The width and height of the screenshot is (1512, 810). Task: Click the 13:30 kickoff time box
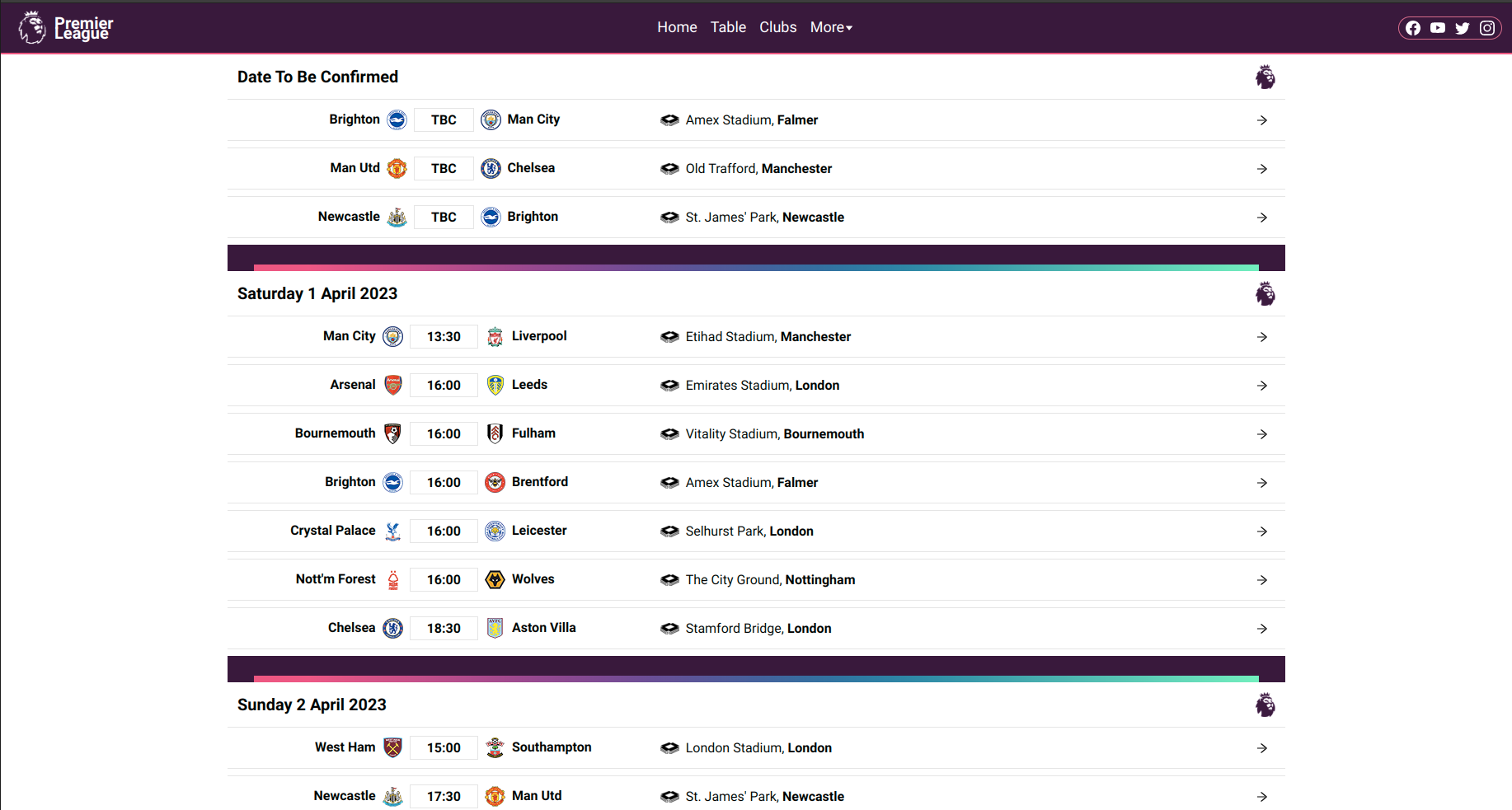click(x=444, y=336)
